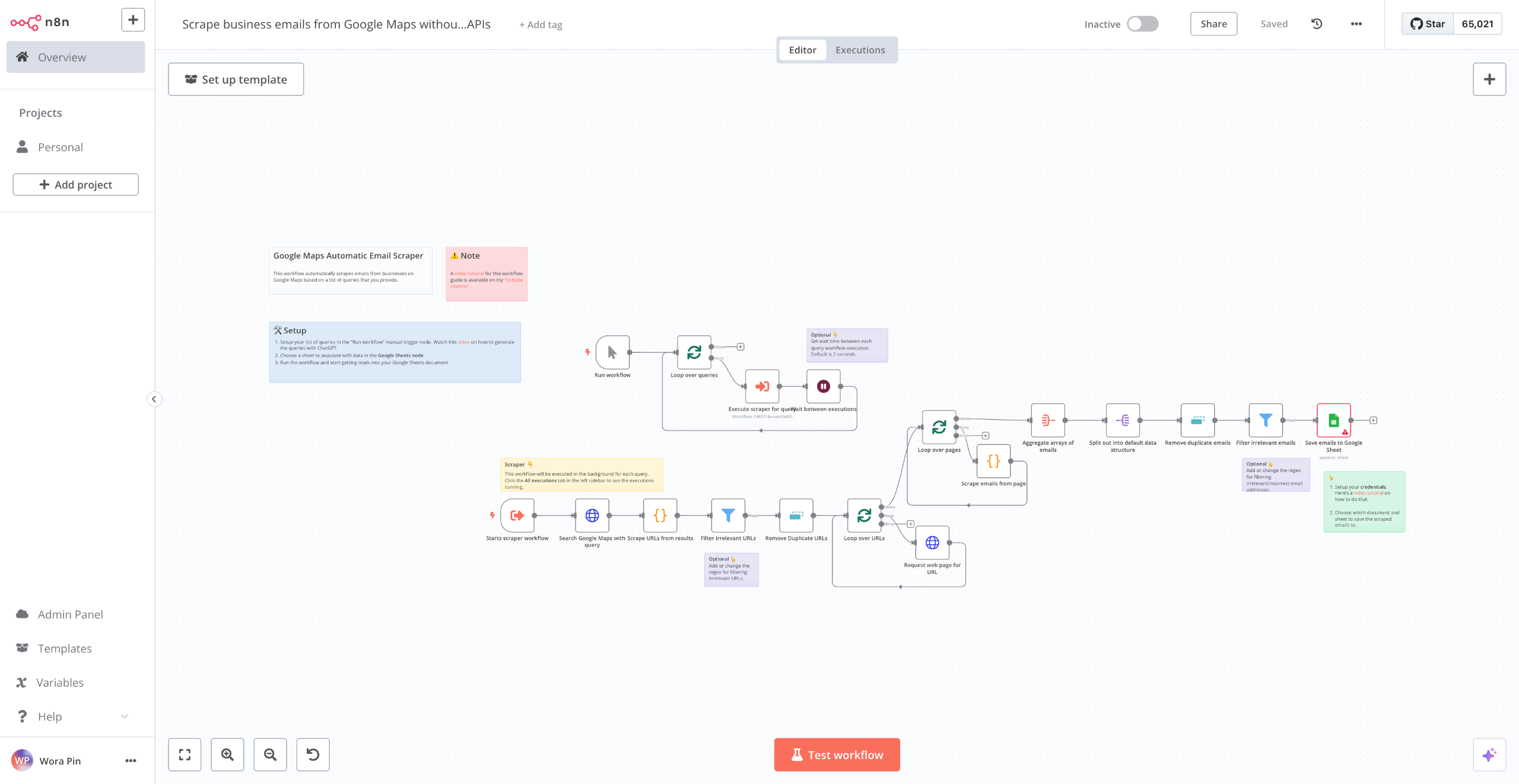
Task: Select the Wait between executions node
Action: pos(823,387)
